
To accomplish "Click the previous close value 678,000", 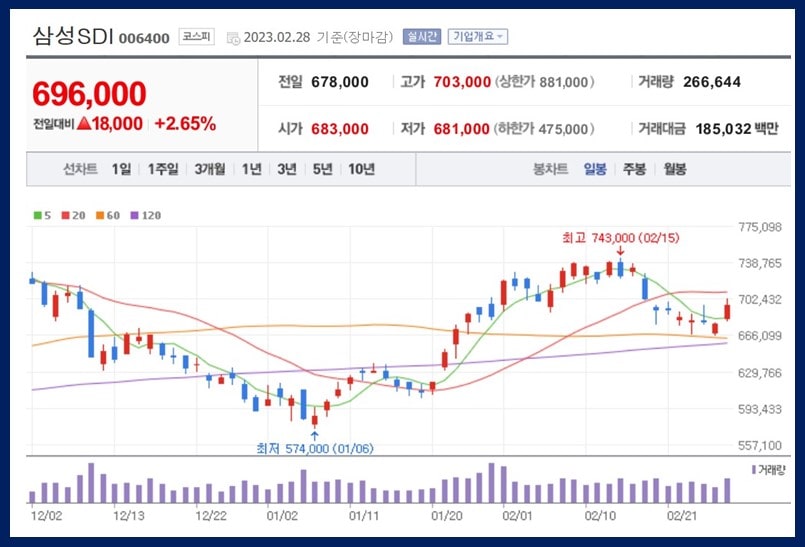I will [x=340, y=82].
